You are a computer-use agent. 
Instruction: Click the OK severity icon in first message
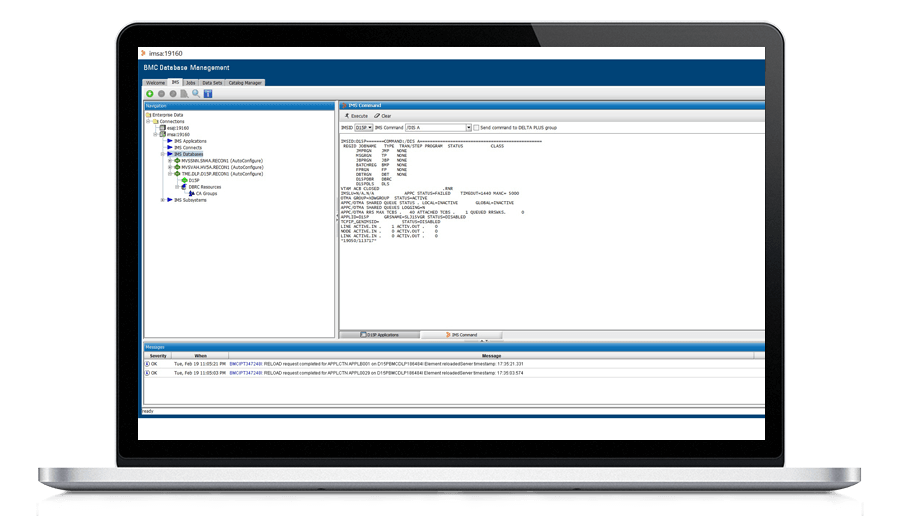click(x=147, y=364)
